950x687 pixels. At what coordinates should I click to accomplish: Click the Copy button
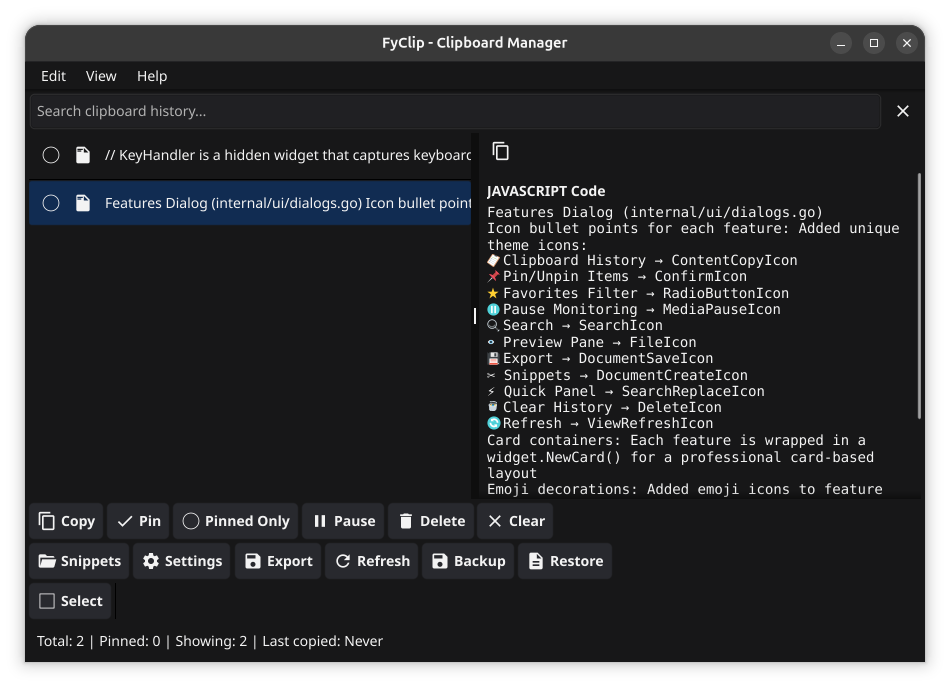67,521
